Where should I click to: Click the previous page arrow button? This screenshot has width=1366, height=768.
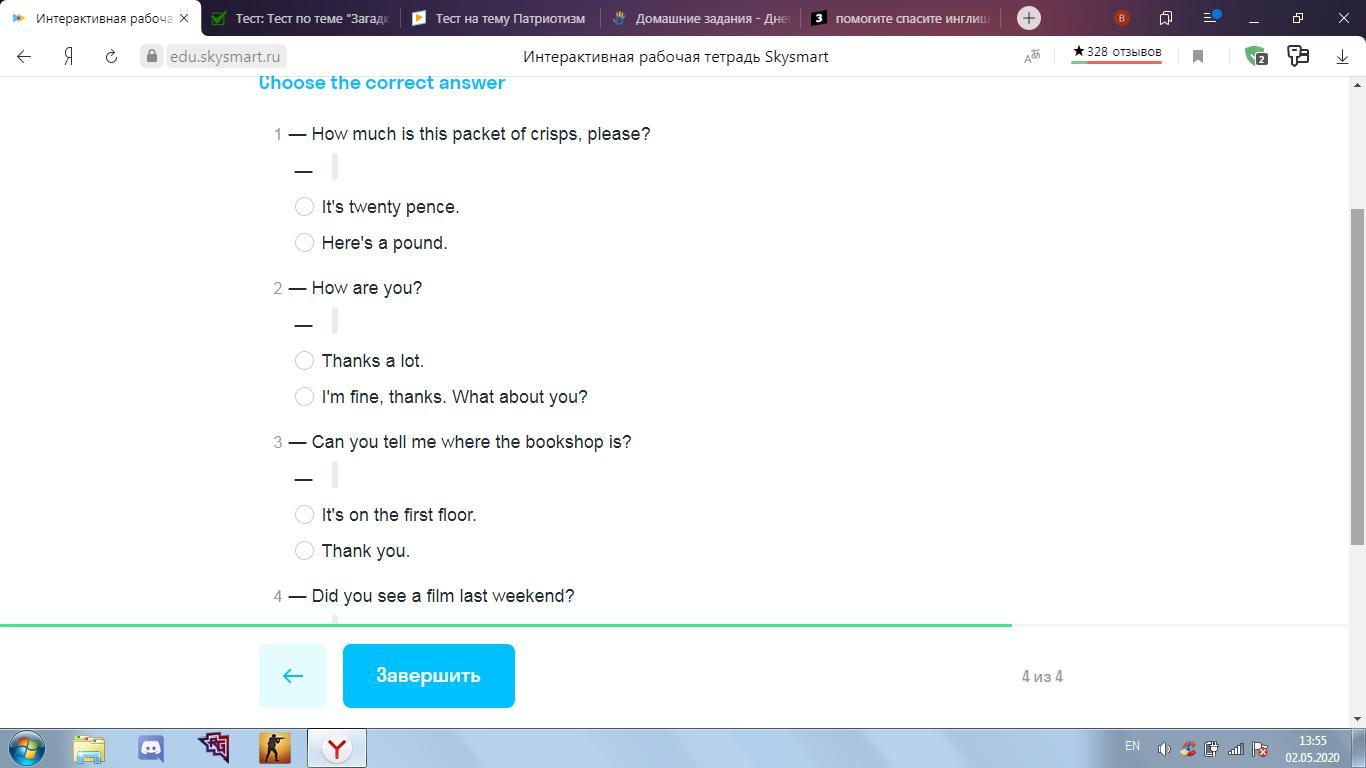click(293, 676)
